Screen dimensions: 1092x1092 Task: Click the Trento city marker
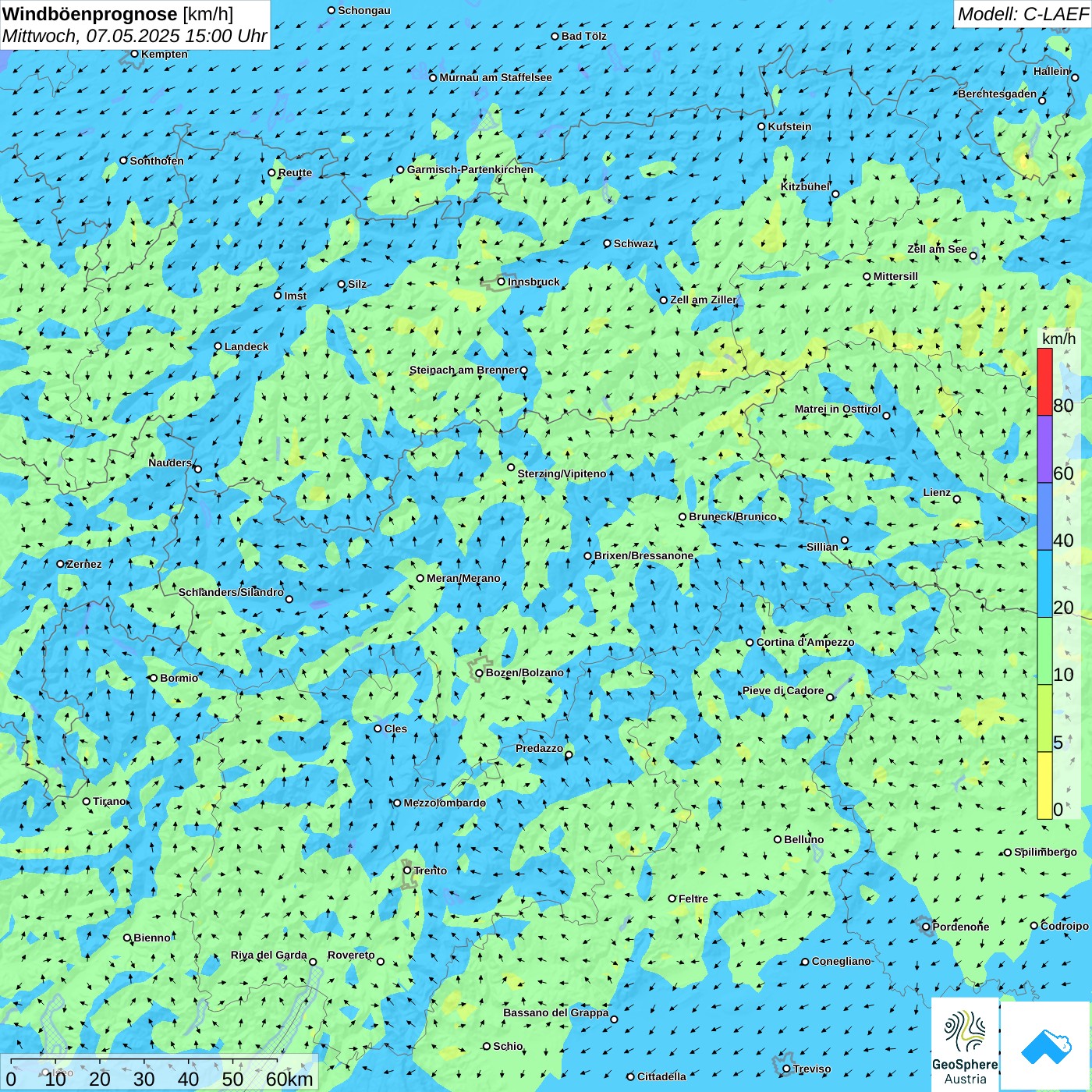tap(407, 870)
